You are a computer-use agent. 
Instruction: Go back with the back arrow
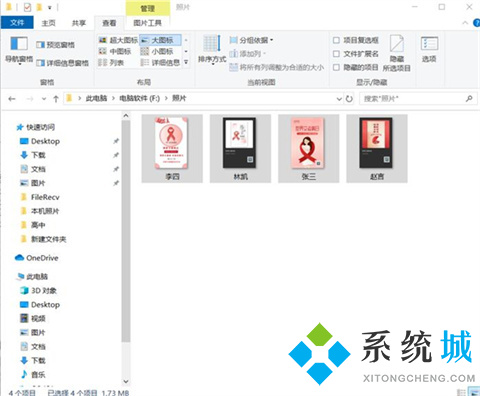tap(12, 99)
